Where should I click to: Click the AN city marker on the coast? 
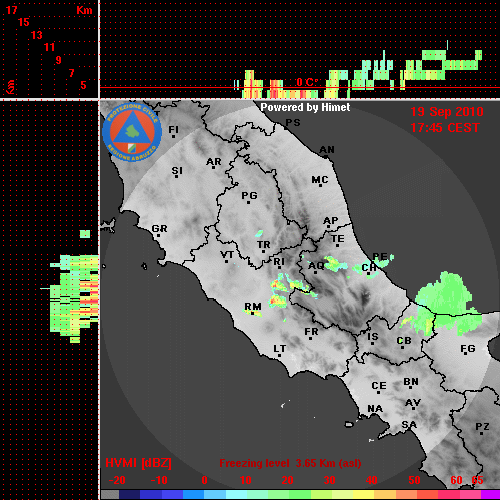click(325, 156)
